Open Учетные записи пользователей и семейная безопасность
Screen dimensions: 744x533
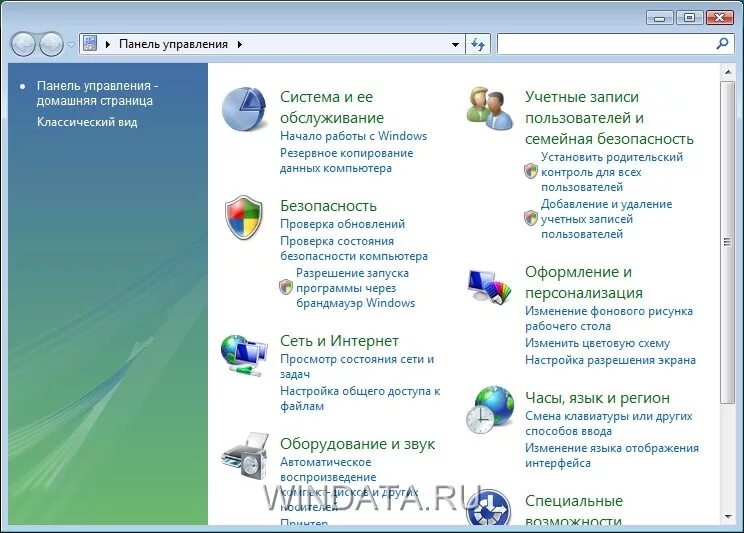609,118
